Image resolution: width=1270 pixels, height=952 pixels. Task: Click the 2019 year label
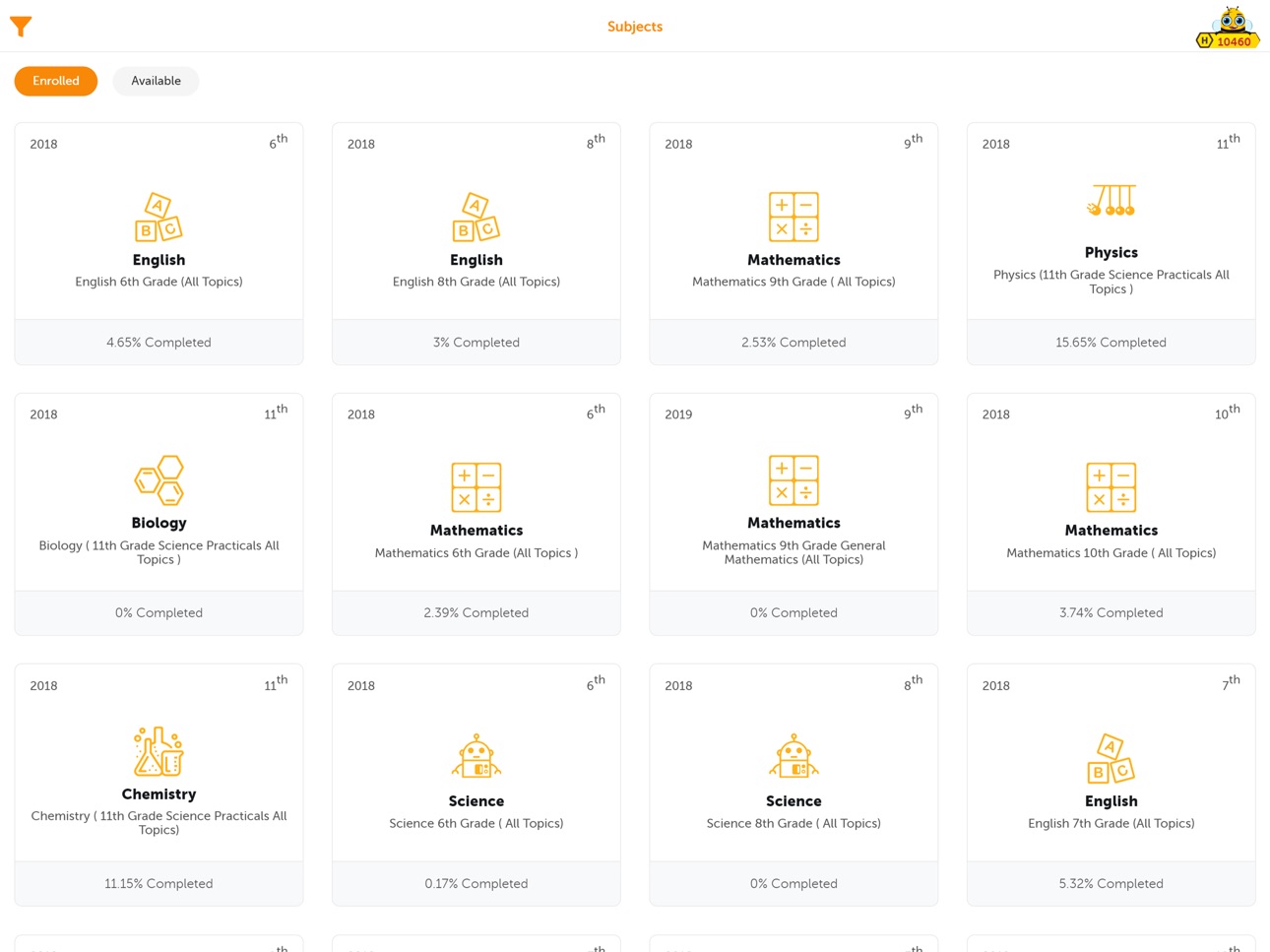point(678,414)
